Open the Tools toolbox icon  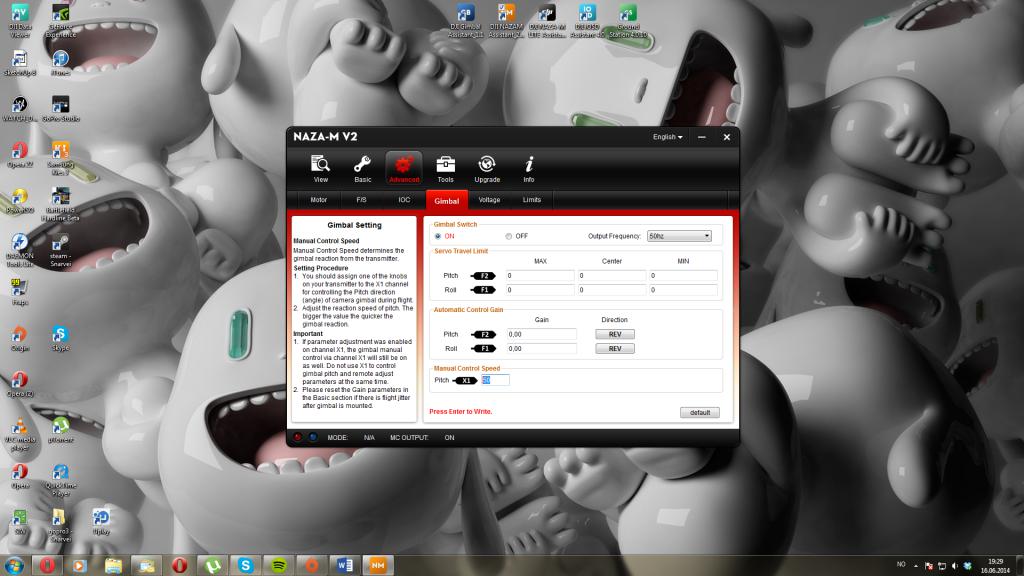445,167
